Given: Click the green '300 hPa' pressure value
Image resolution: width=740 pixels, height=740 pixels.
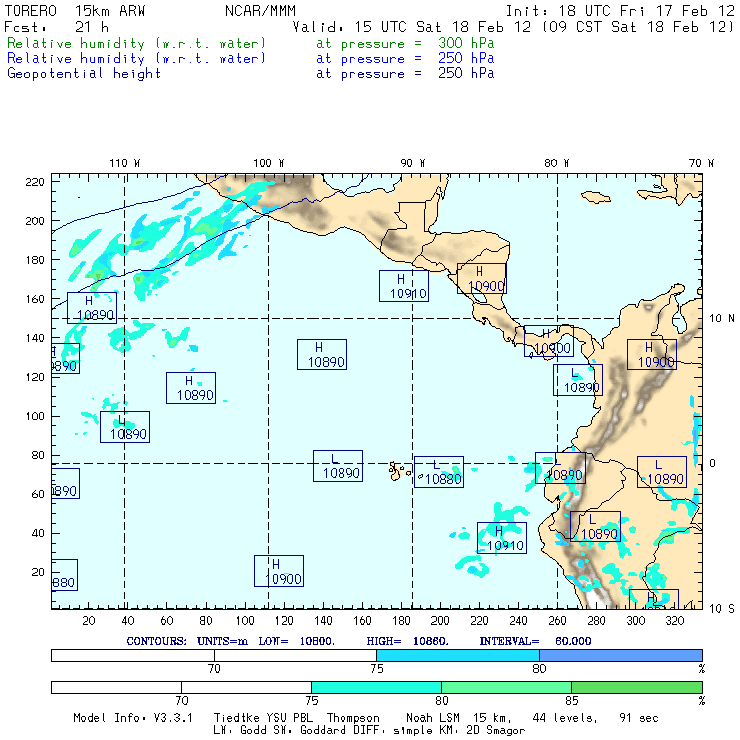Looking at the screenshot, I should 466,43.
